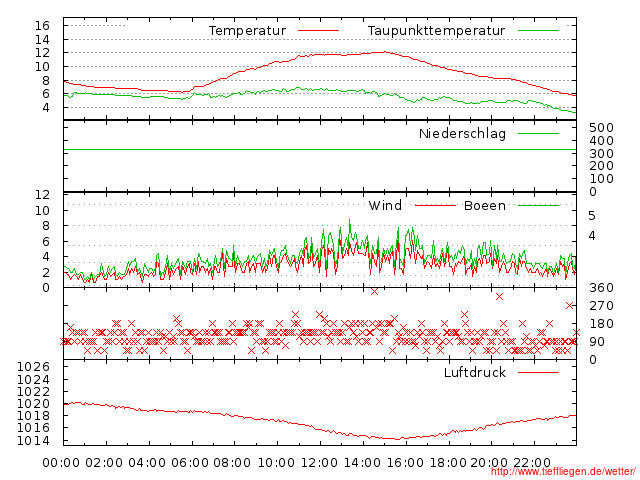640x480 pixels.
Task: Click the red Luftdruck legend line
Action: 538,372
